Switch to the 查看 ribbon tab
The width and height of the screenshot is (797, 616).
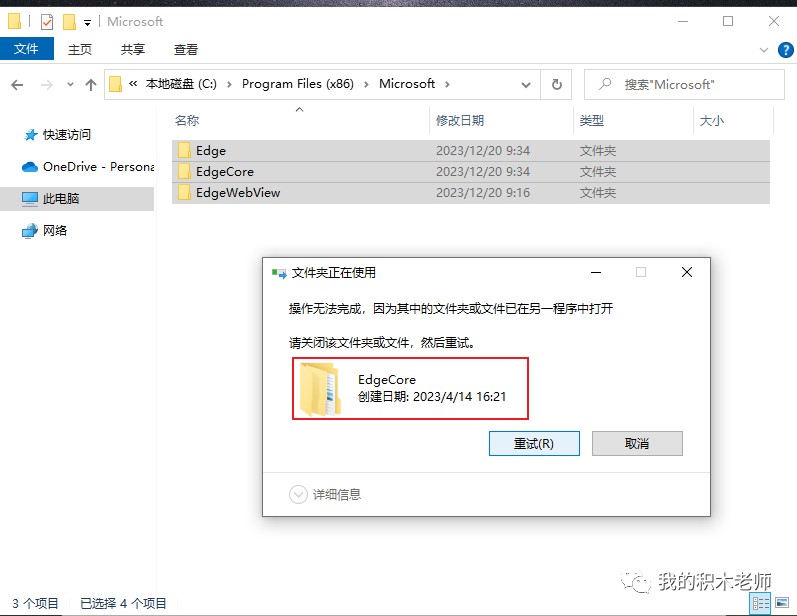pyautogui.click(x=186, y=49)
